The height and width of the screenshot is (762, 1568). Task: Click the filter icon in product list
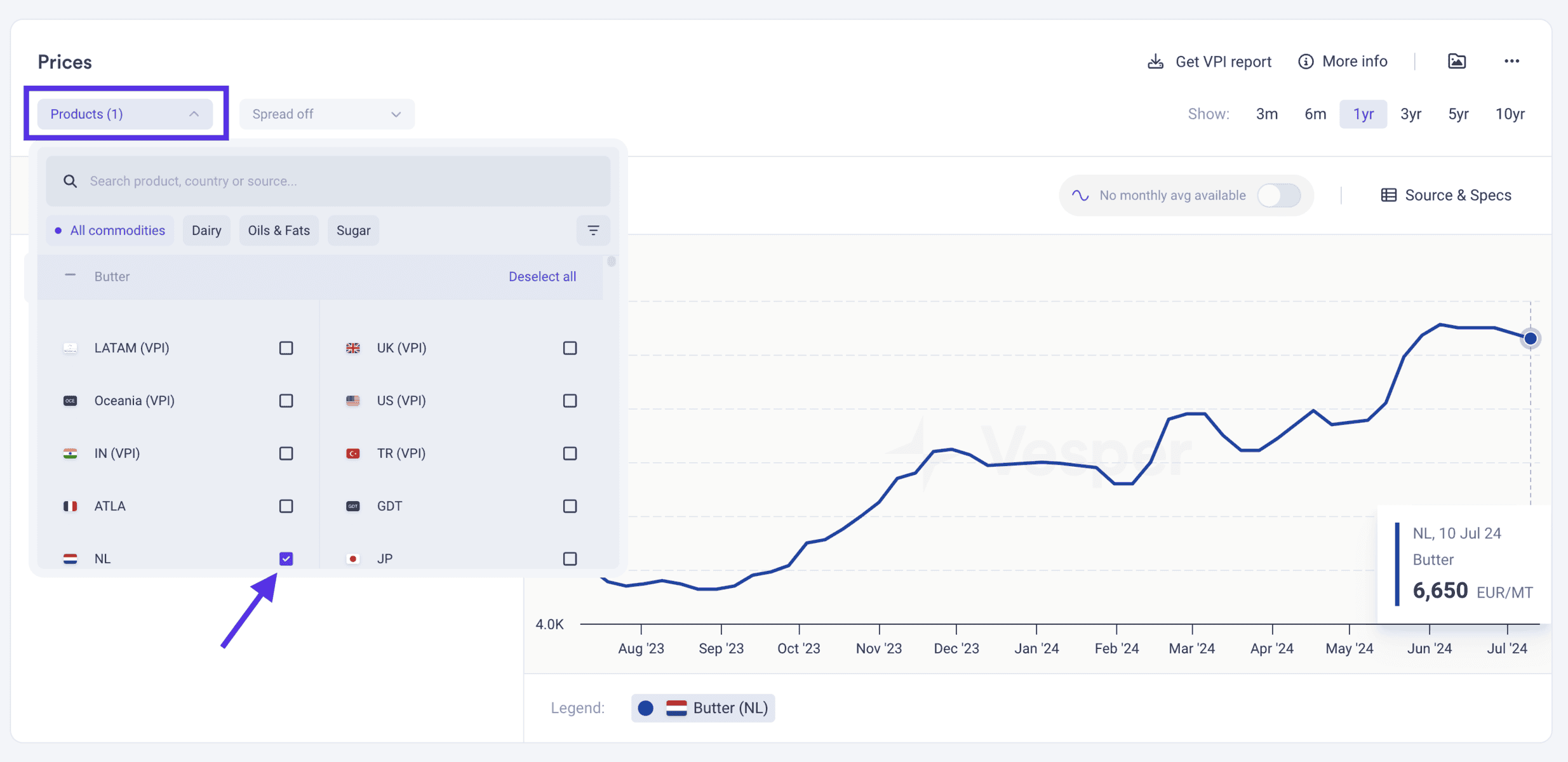[x=593, y=231]
